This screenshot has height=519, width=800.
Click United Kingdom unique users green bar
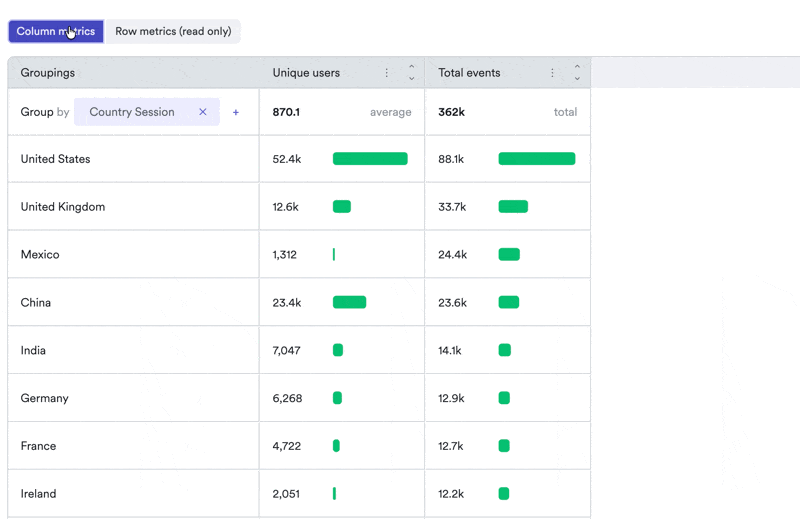coord(342,207)
